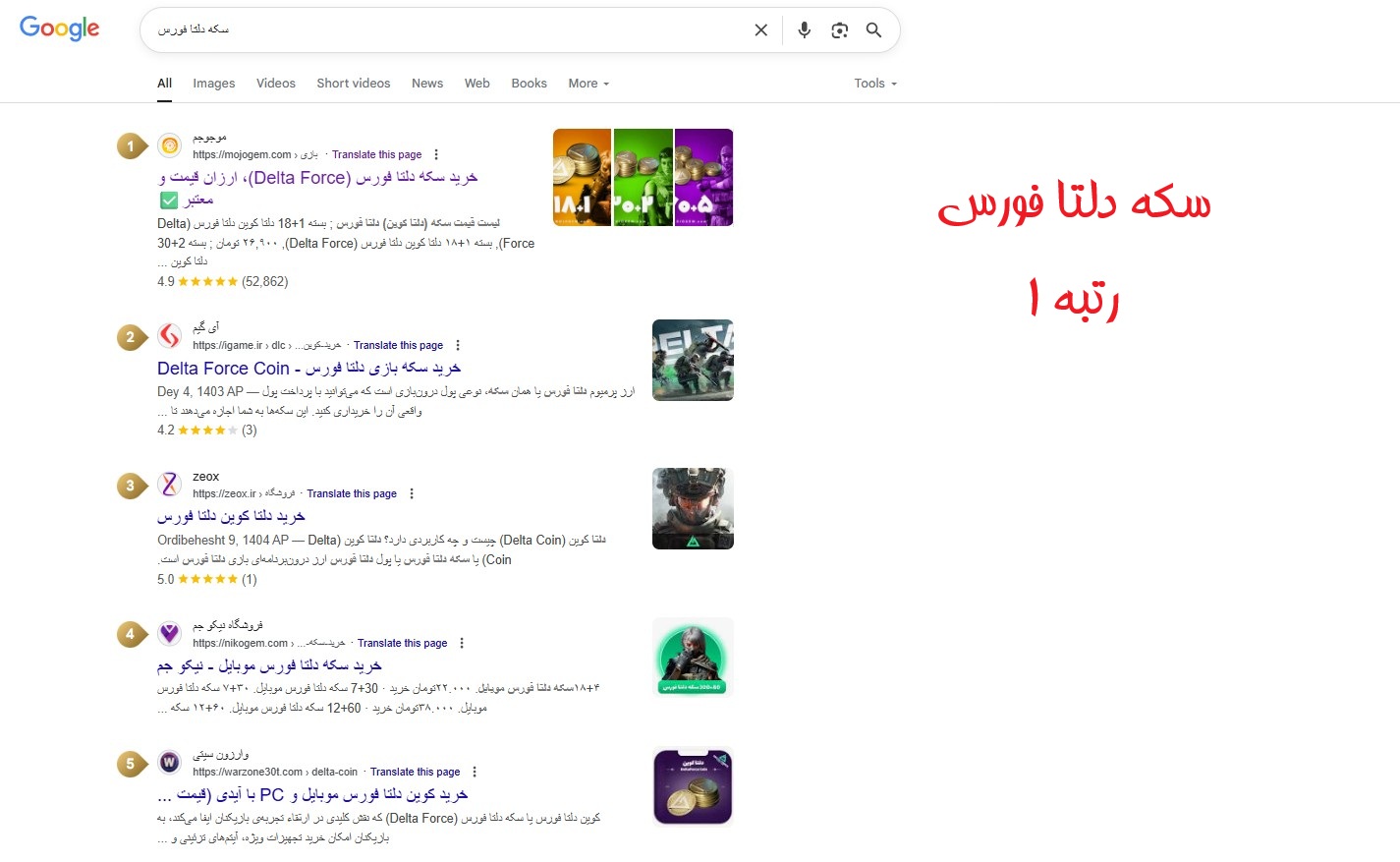Open Google Lens image search icon
The height and width of the screenshot is (862, 1400).
pyautogui.click(x=839, y=30)
